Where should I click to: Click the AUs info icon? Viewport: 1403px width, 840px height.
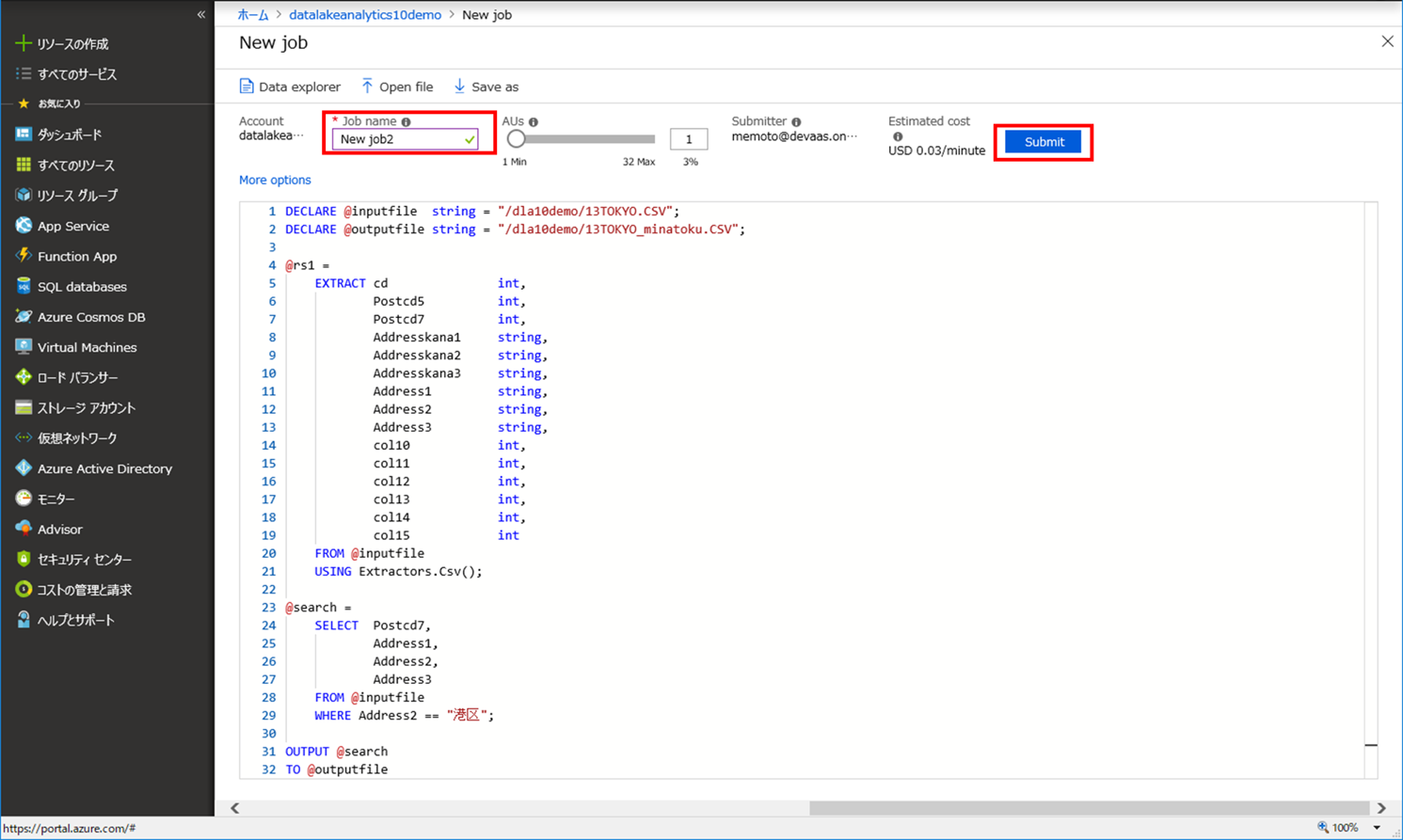[534, 122]
